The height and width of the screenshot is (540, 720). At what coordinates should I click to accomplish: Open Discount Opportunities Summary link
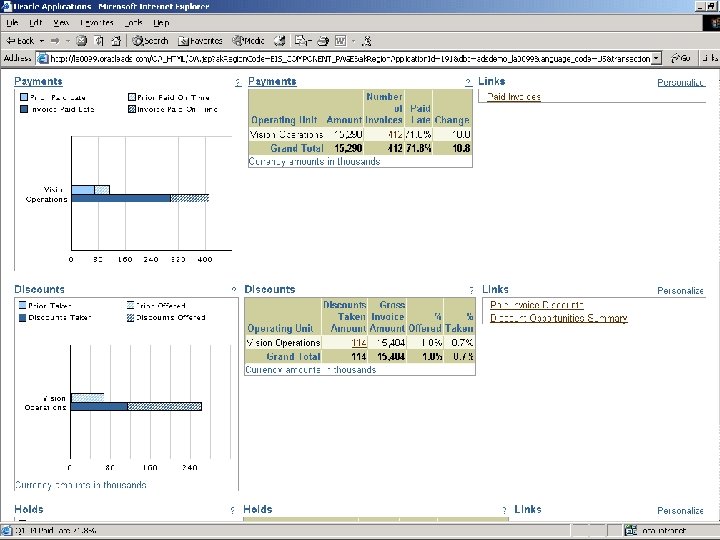tap(559, 318)
